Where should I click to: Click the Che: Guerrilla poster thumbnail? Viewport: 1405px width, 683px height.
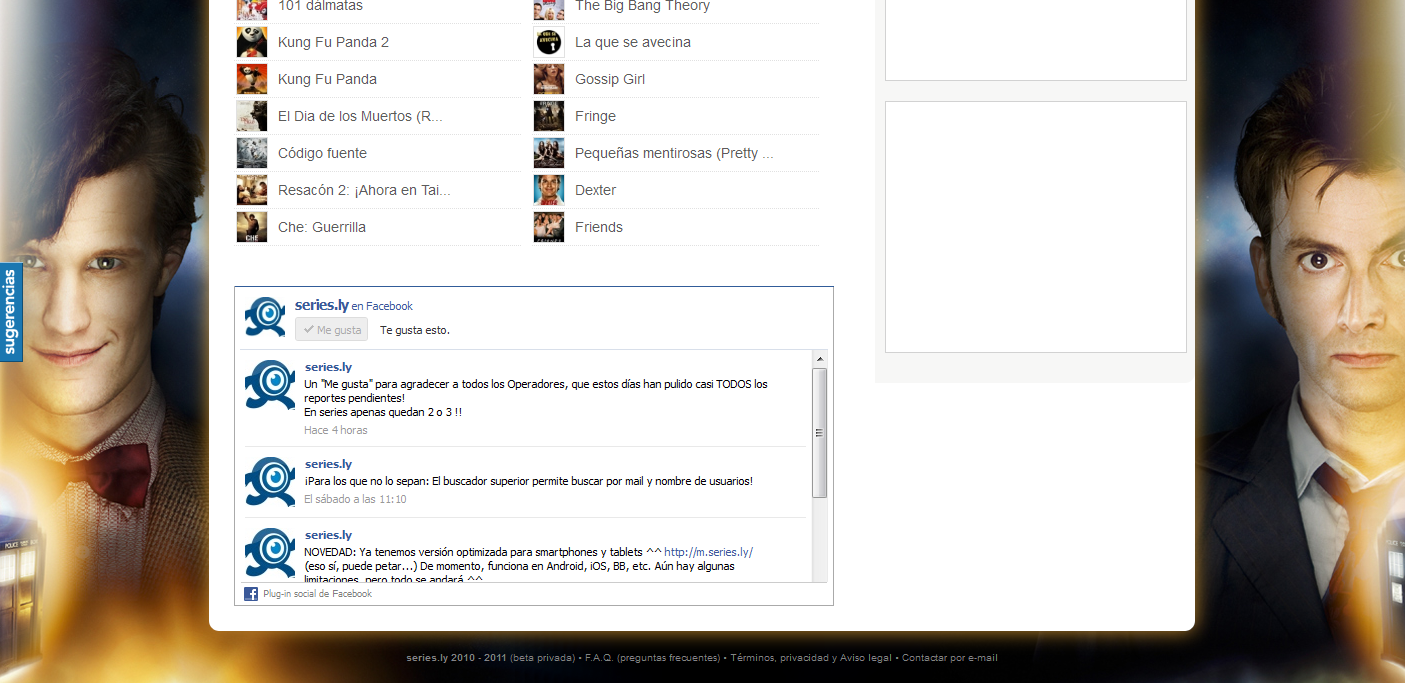(x=252, y=227)
